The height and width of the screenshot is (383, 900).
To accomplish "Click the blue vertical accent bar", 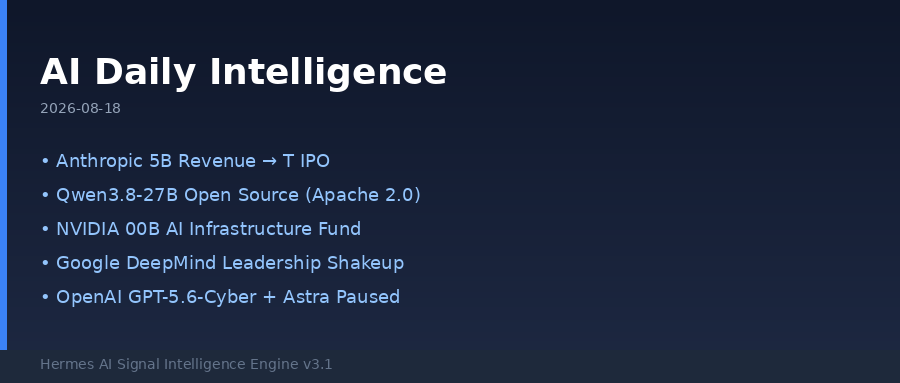I will [x=3, y=175].
